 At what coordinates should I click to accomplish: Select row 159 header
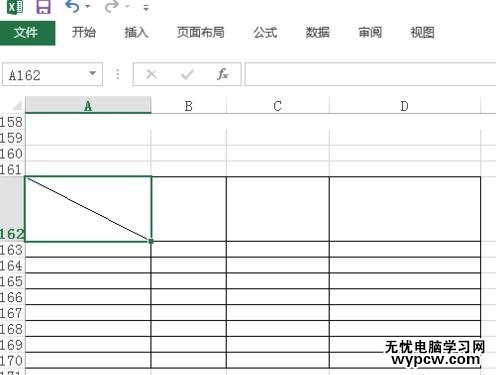[x=12, y=138]
